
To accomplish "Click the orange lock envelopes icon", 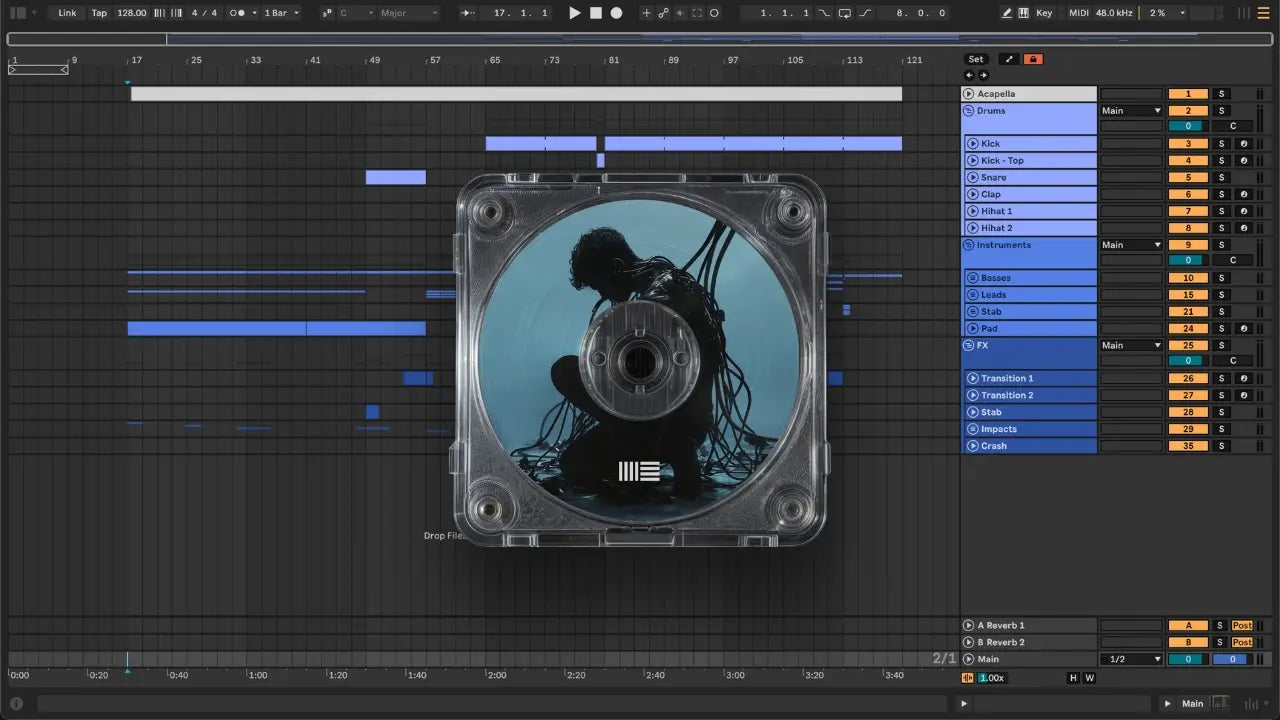I will click(1033, 59).
